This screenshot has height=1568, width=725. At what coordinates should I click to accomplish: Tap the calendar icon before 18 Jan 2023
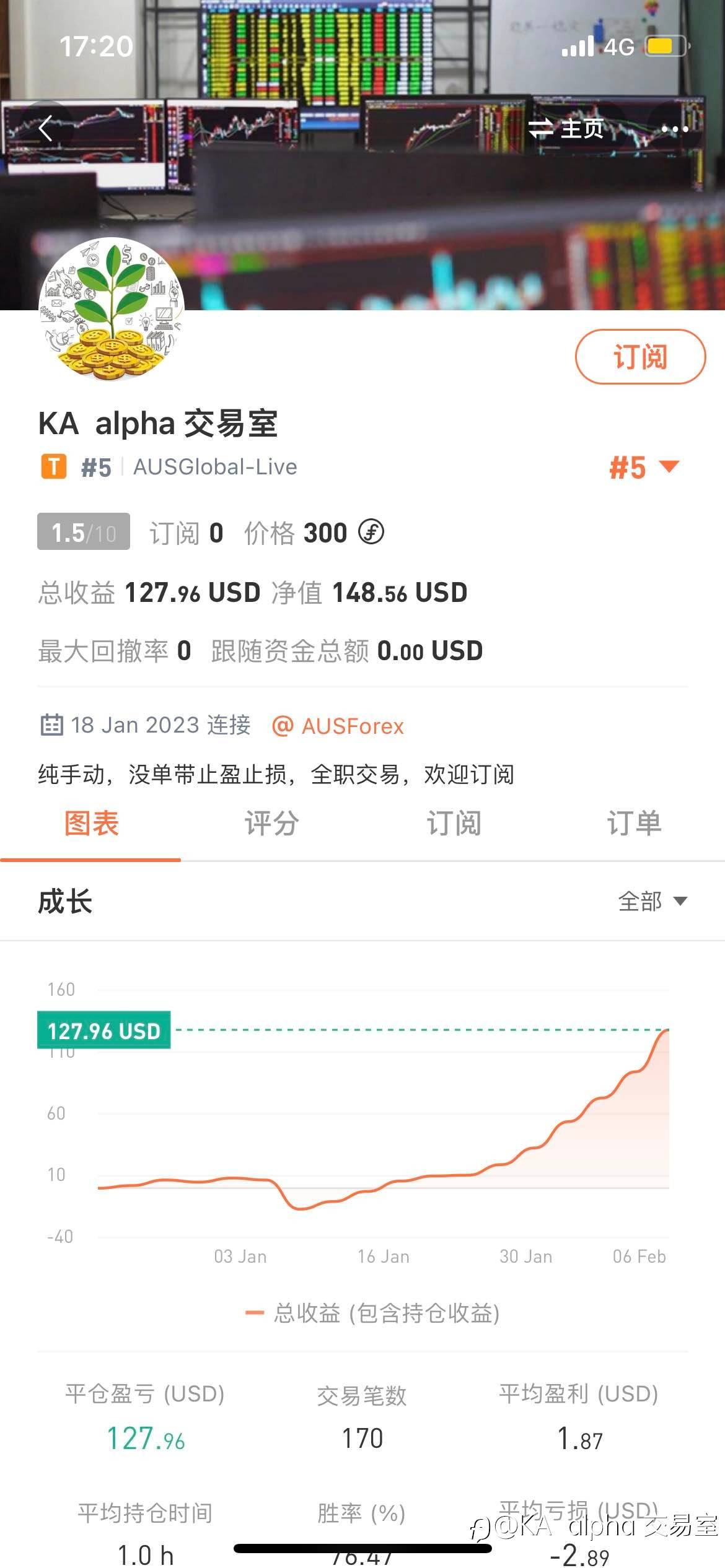(x=51, y=725)
